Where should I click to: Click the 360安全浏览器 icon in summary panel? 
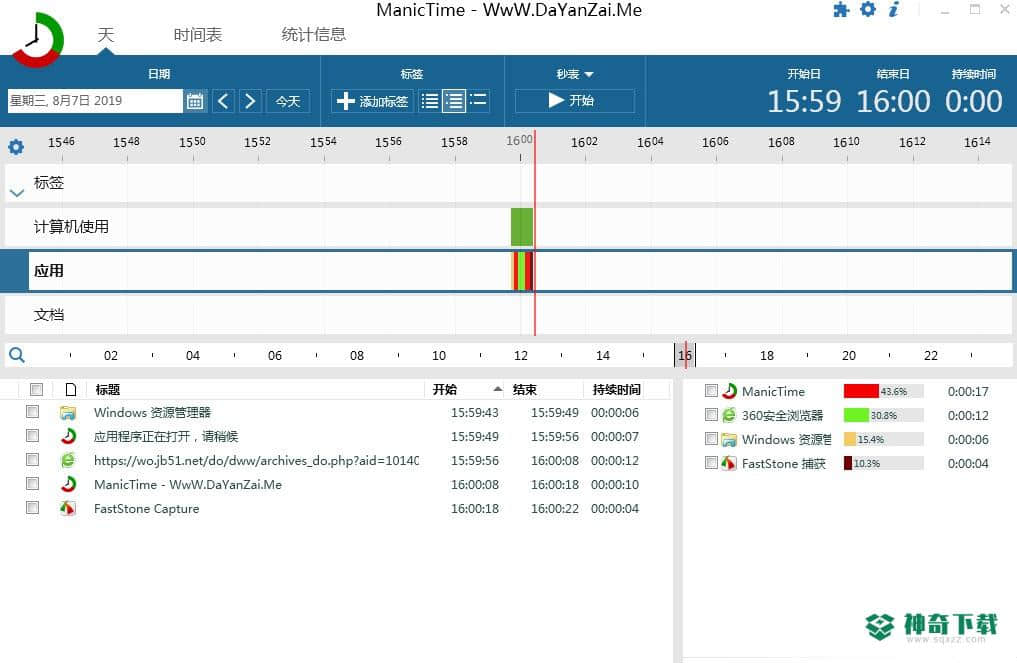pyautogui.click(x=729, y=415)
